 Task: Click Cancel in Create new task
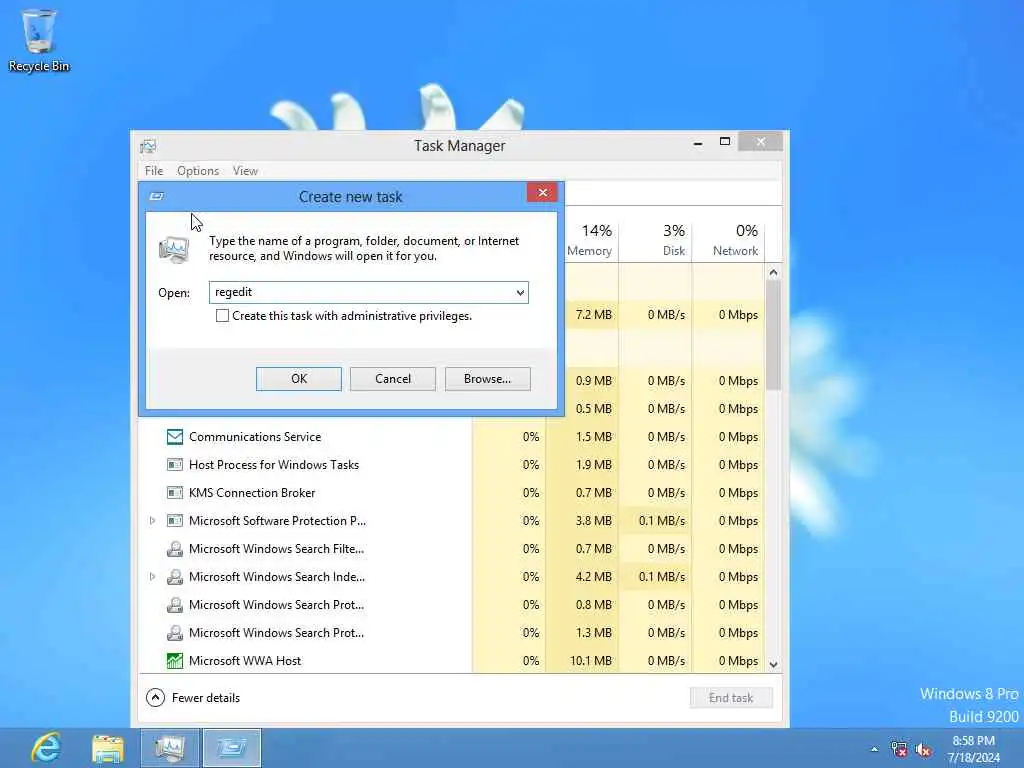click(392, 379)
